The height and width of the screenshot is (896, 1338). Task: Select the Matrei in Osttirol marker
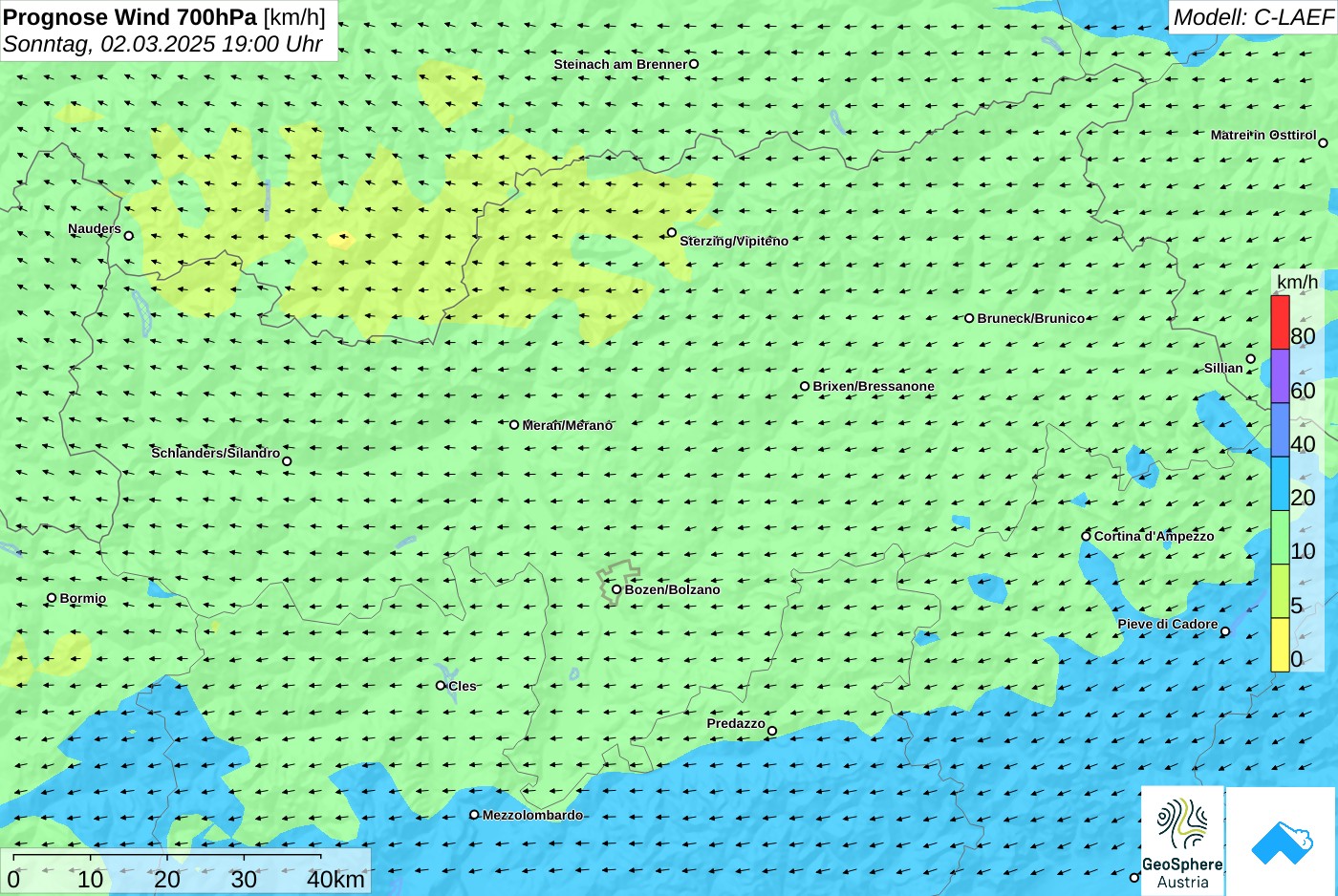1323,142
